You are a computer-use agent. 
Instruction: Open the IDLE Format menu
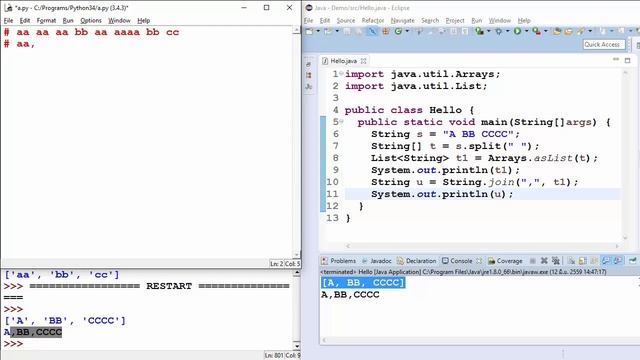pos(46,20)
